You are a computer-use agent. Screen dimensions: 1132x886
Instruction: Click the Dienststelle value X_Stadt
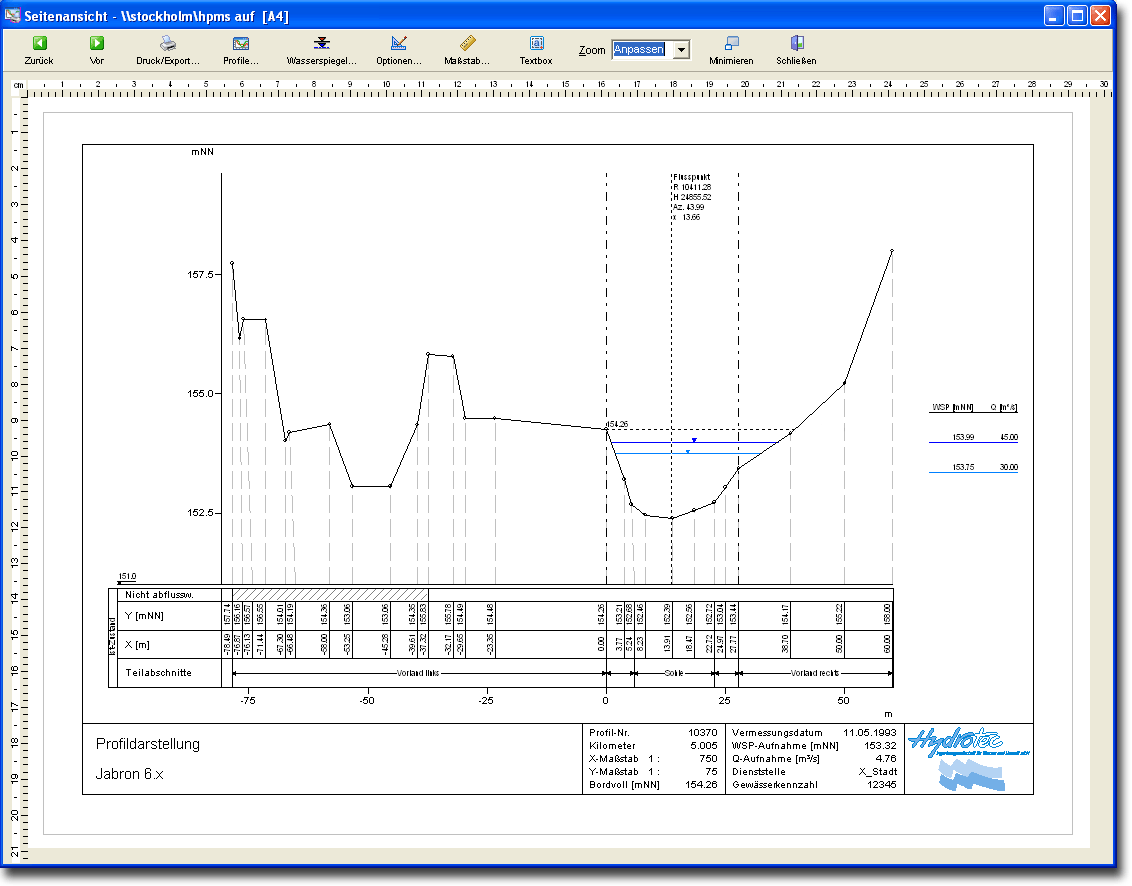click(878, 772)
